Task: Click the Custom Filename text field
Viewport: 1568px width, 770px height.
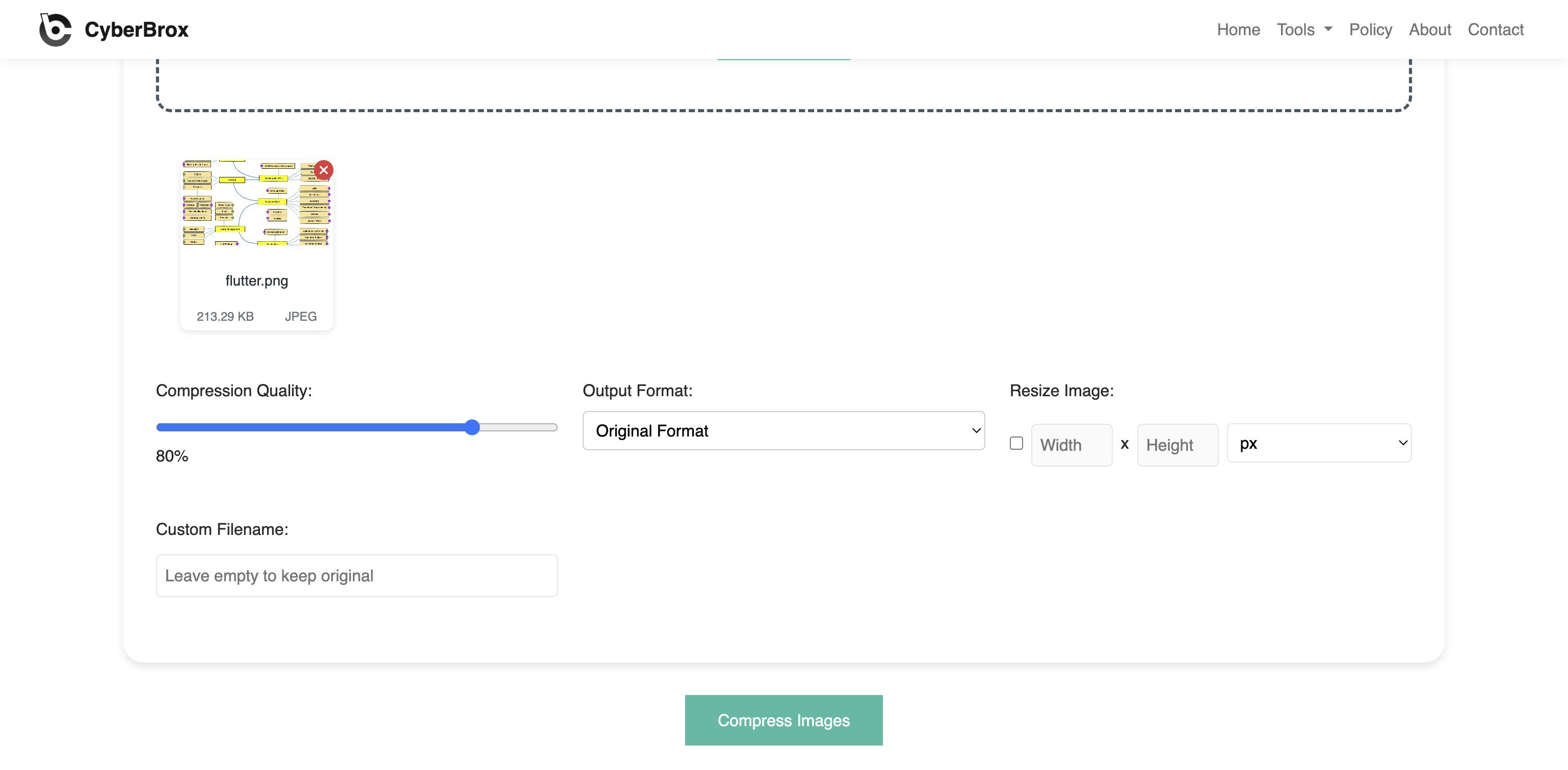Action: pos(357,575)
